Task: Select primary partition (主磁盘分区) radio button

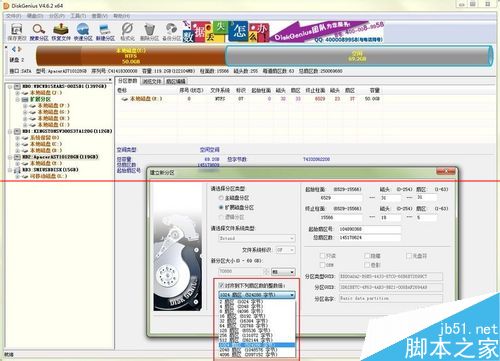Action: 221,198
